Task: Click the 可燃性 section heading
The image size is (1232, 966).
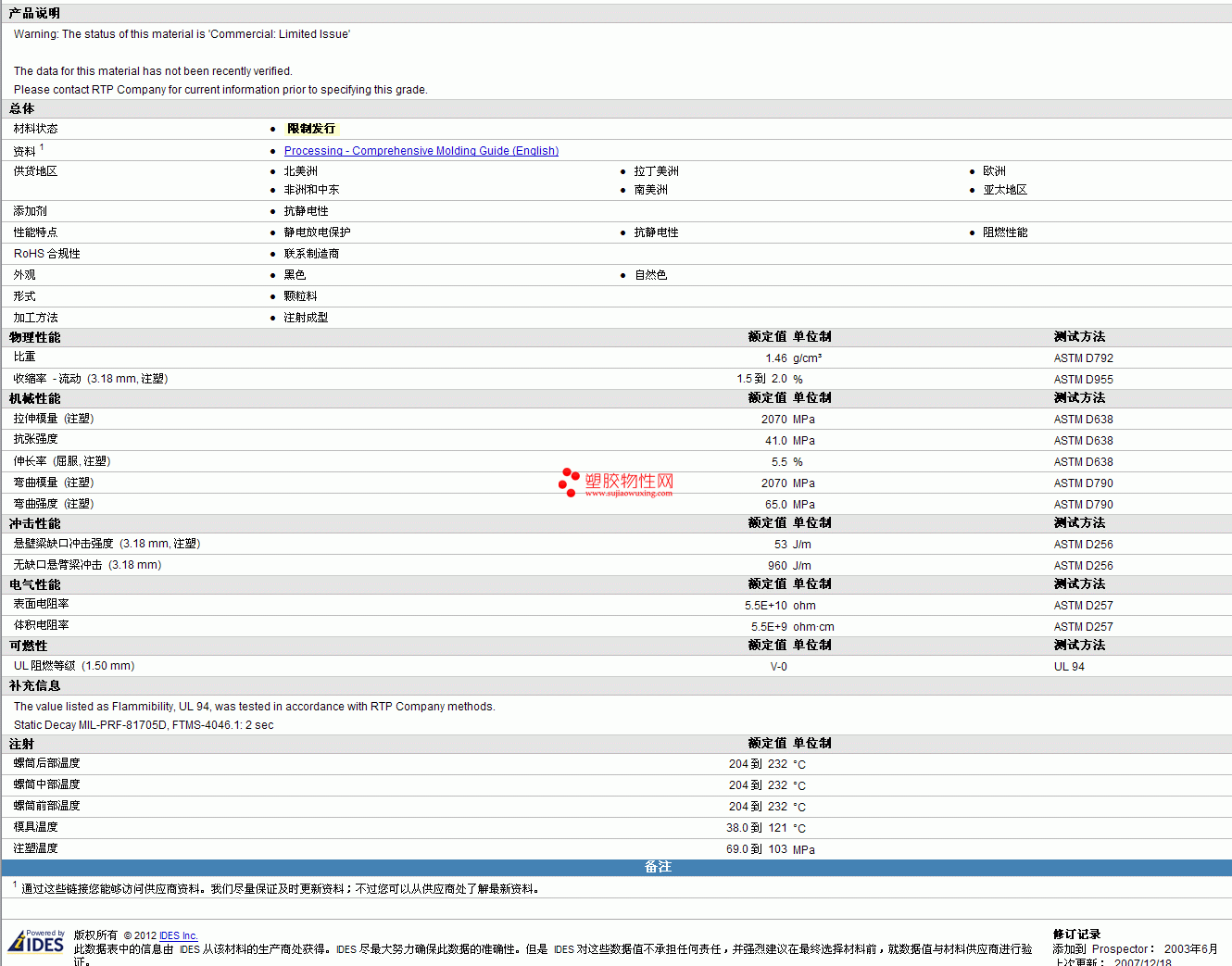Action: click(x=28, y=646)
